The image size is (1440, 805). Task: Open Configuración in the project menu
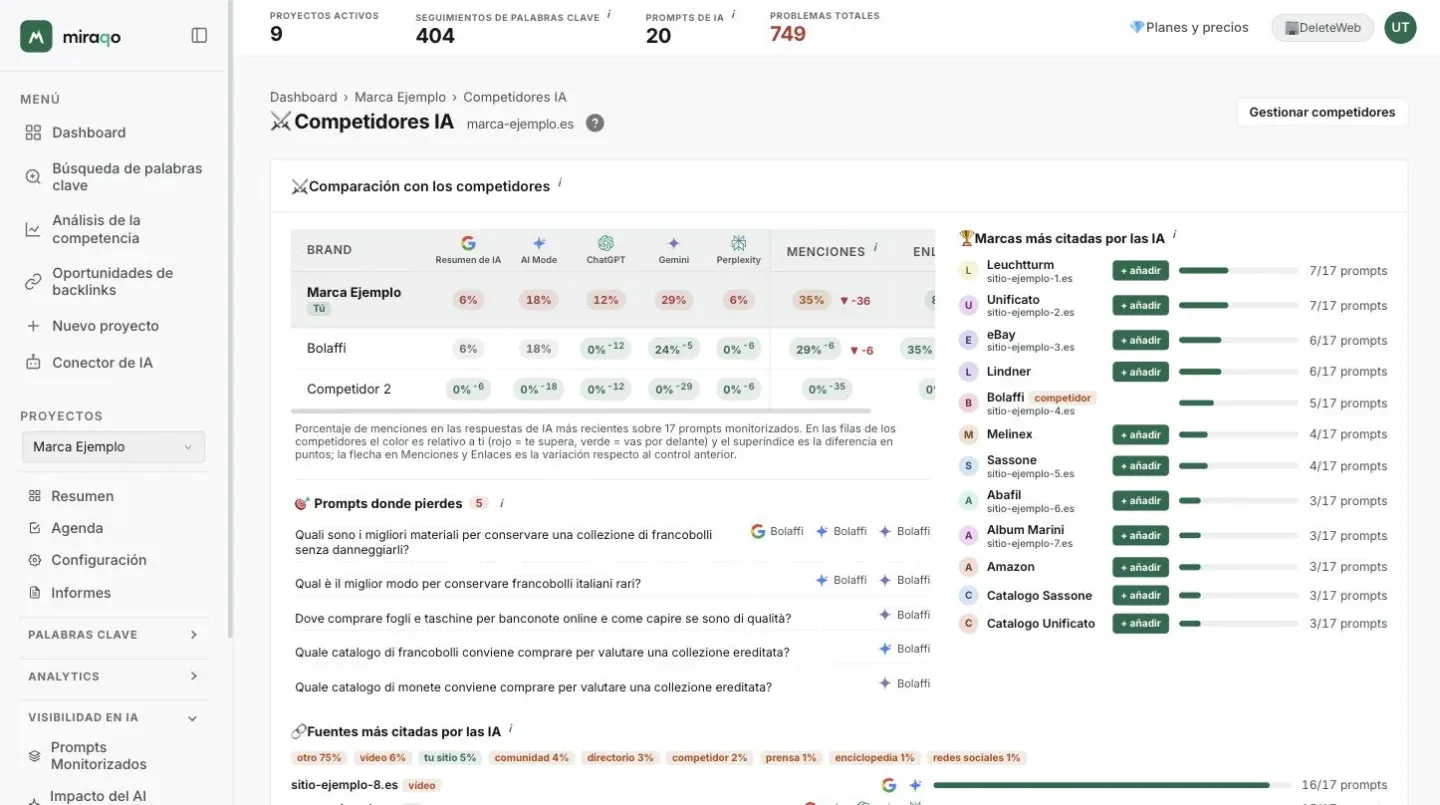tap(99, 560)
